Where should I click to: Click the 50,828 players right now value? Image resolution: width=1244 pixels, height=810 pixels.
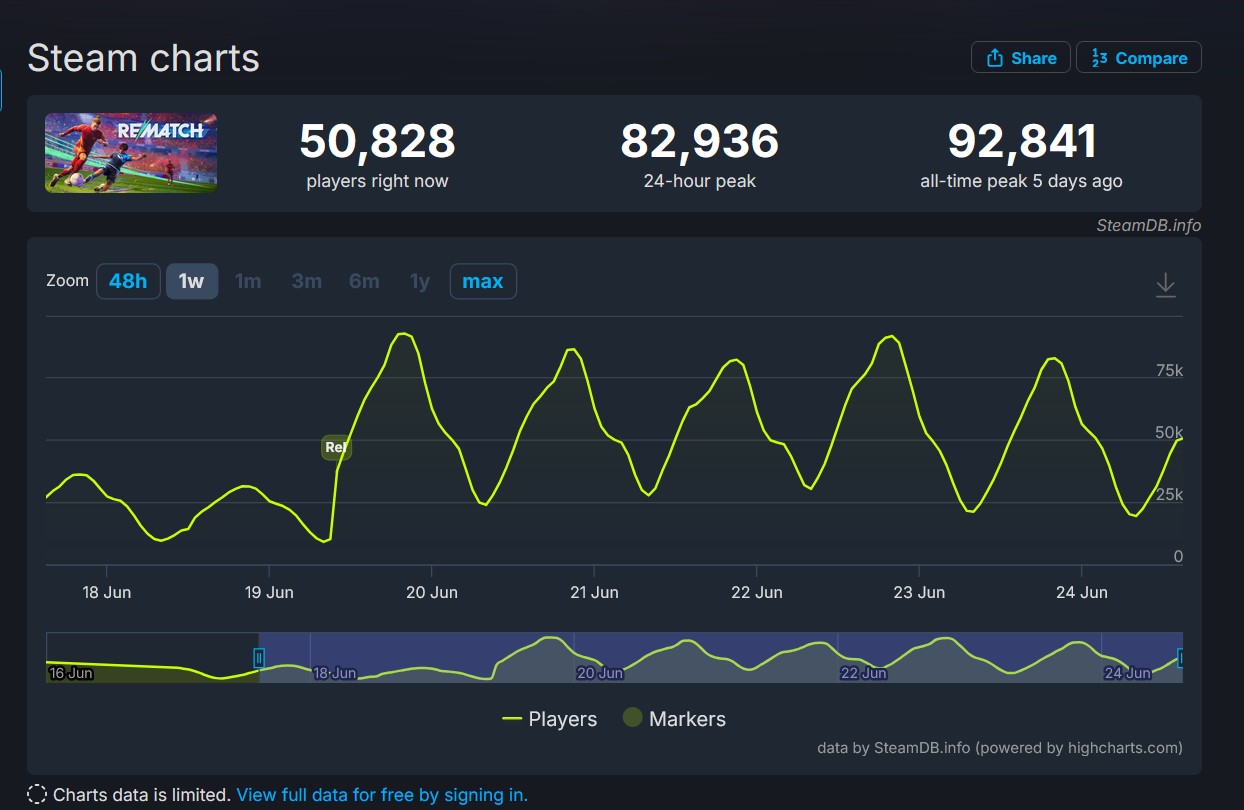[x=377, y=141]
